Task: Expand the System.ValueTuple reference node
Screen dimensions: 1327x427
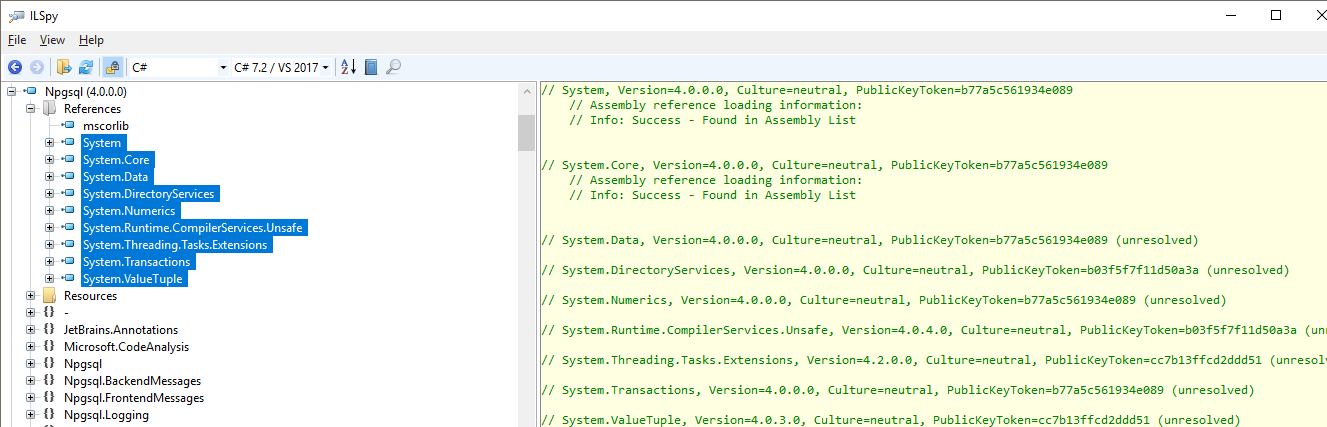Action: [49, 279]
